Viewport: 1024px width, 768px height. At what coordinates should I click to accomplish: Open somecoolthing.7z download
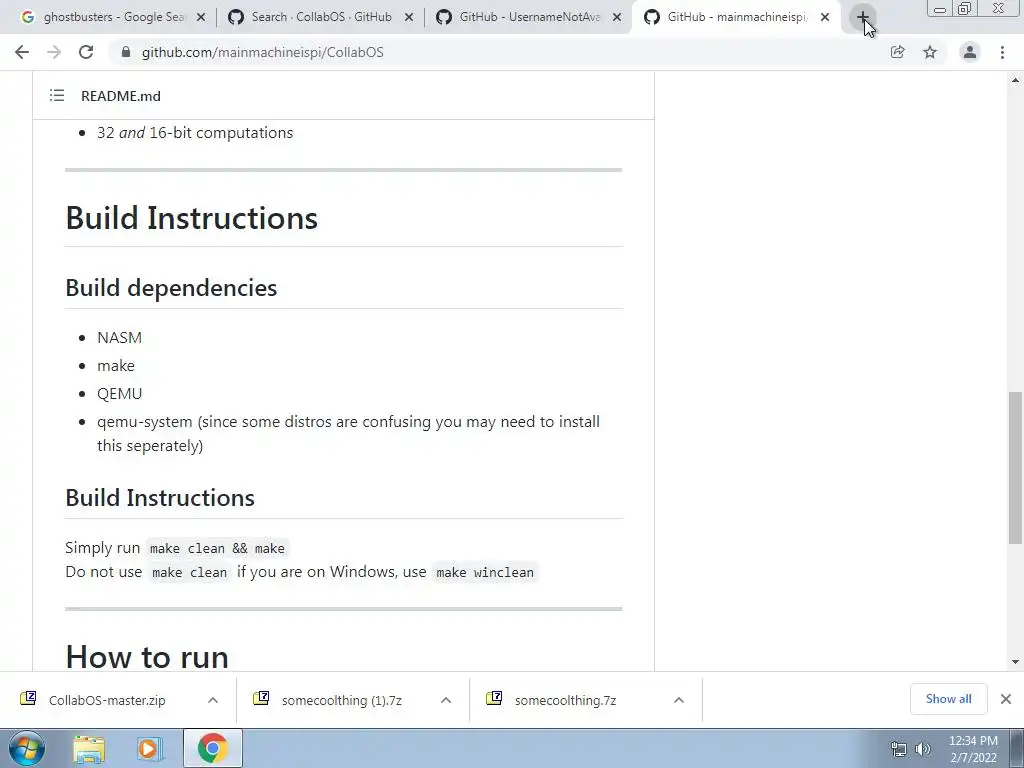click(x=565, y=700)
